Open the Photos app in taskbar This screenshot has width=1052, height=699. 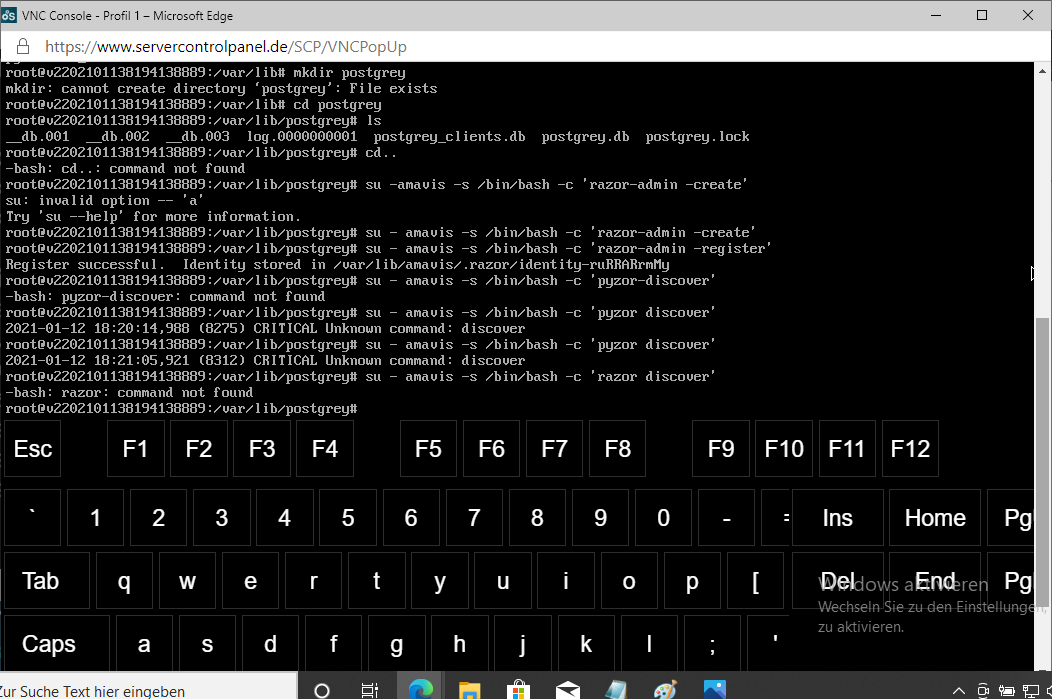[x=714, y=689]
